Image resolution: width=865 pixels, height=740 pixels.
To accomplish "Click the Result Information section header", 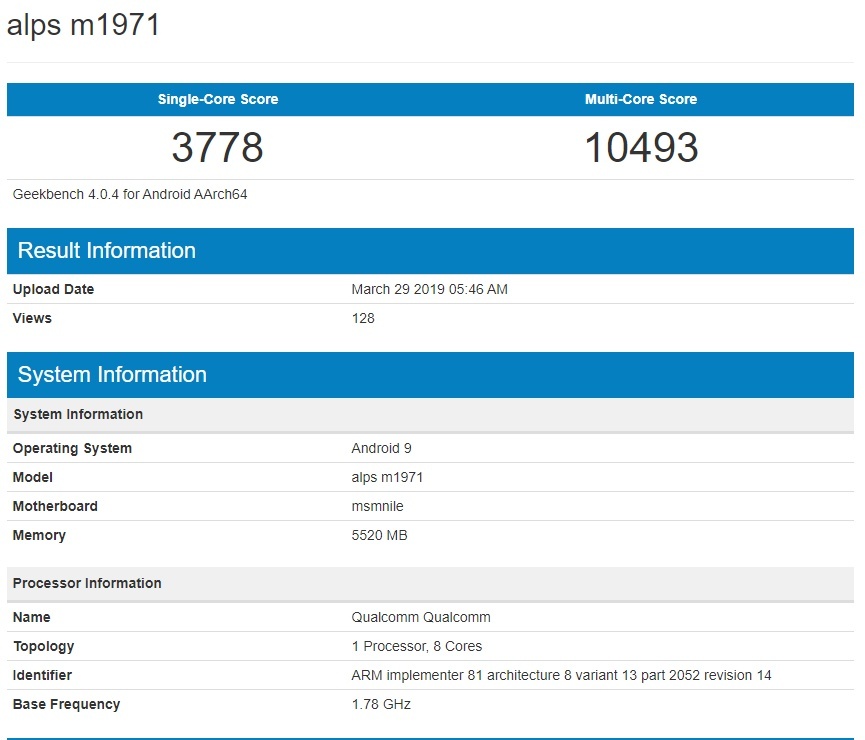I will coord(107,251).
